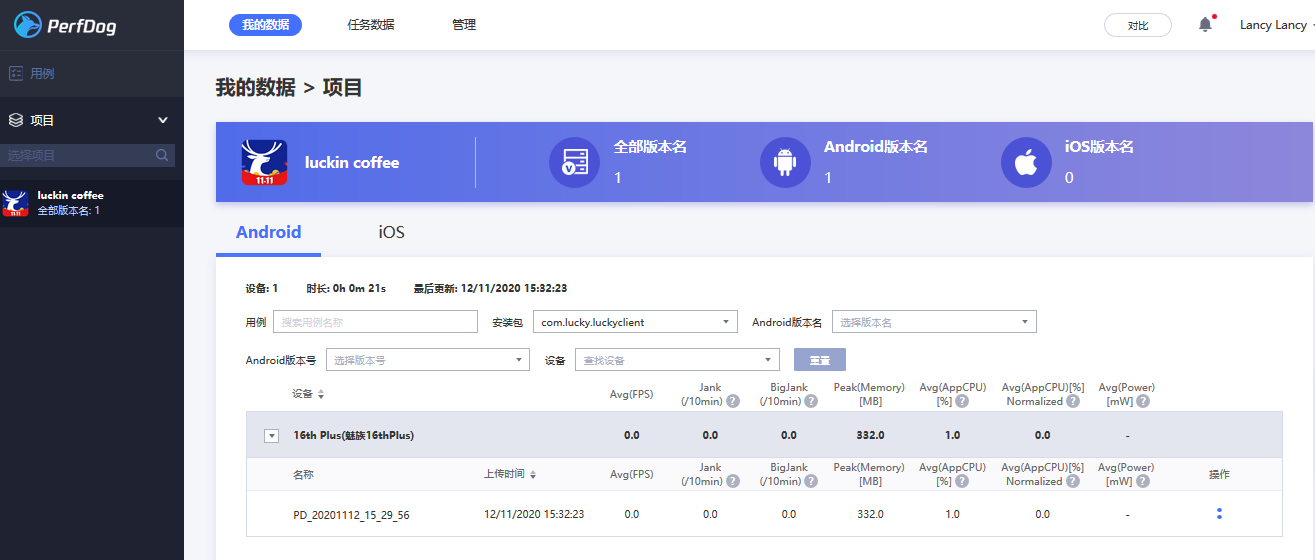
Task: Sort devices with 设备 sort arrows
Action: (321, 394)
